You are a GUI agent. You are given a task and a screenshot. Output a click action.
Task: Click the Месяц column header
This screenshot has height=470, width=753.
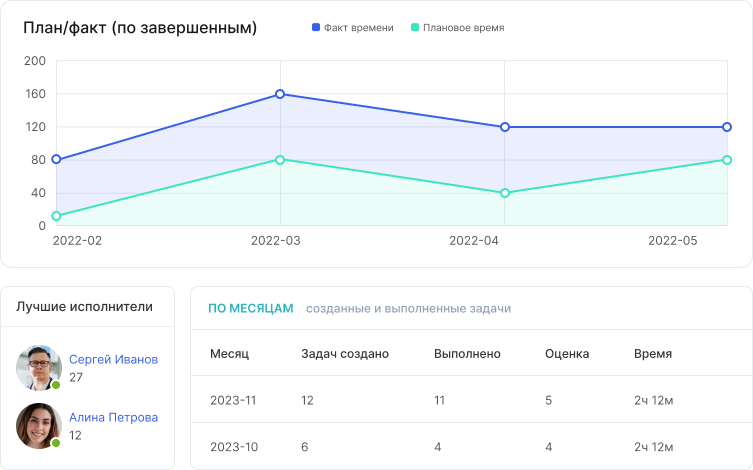click(x=229, y=354)
